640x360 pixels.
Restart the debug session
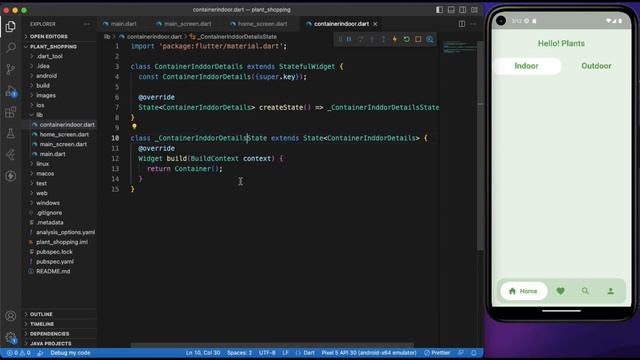(x=407, y=39)
